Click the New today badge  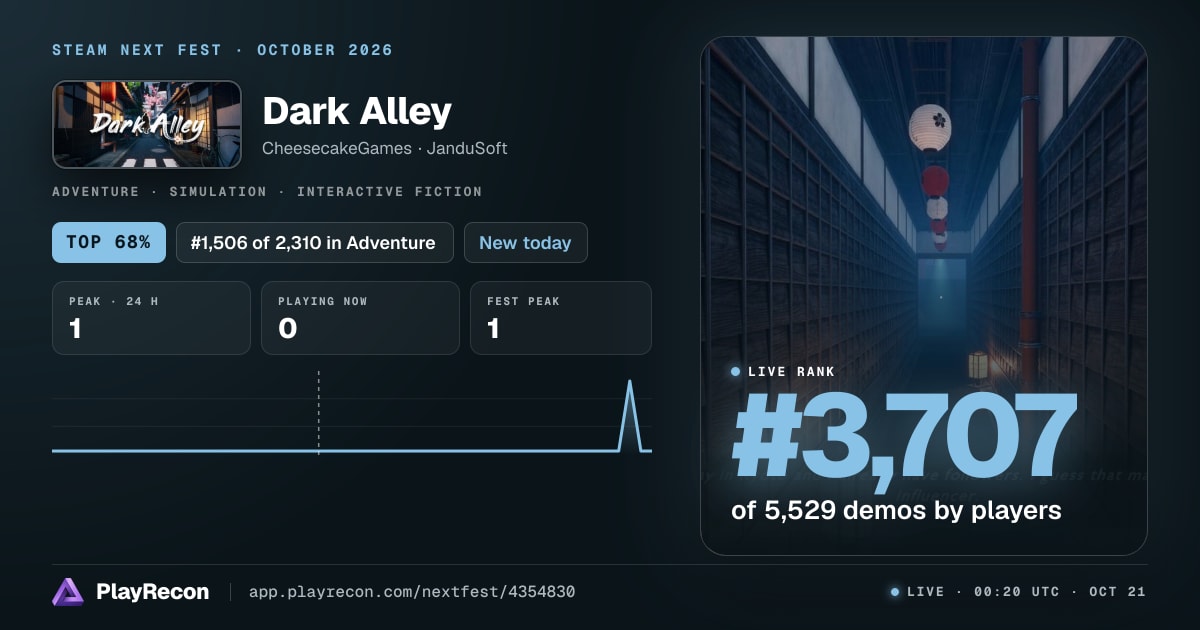point(526,242)
